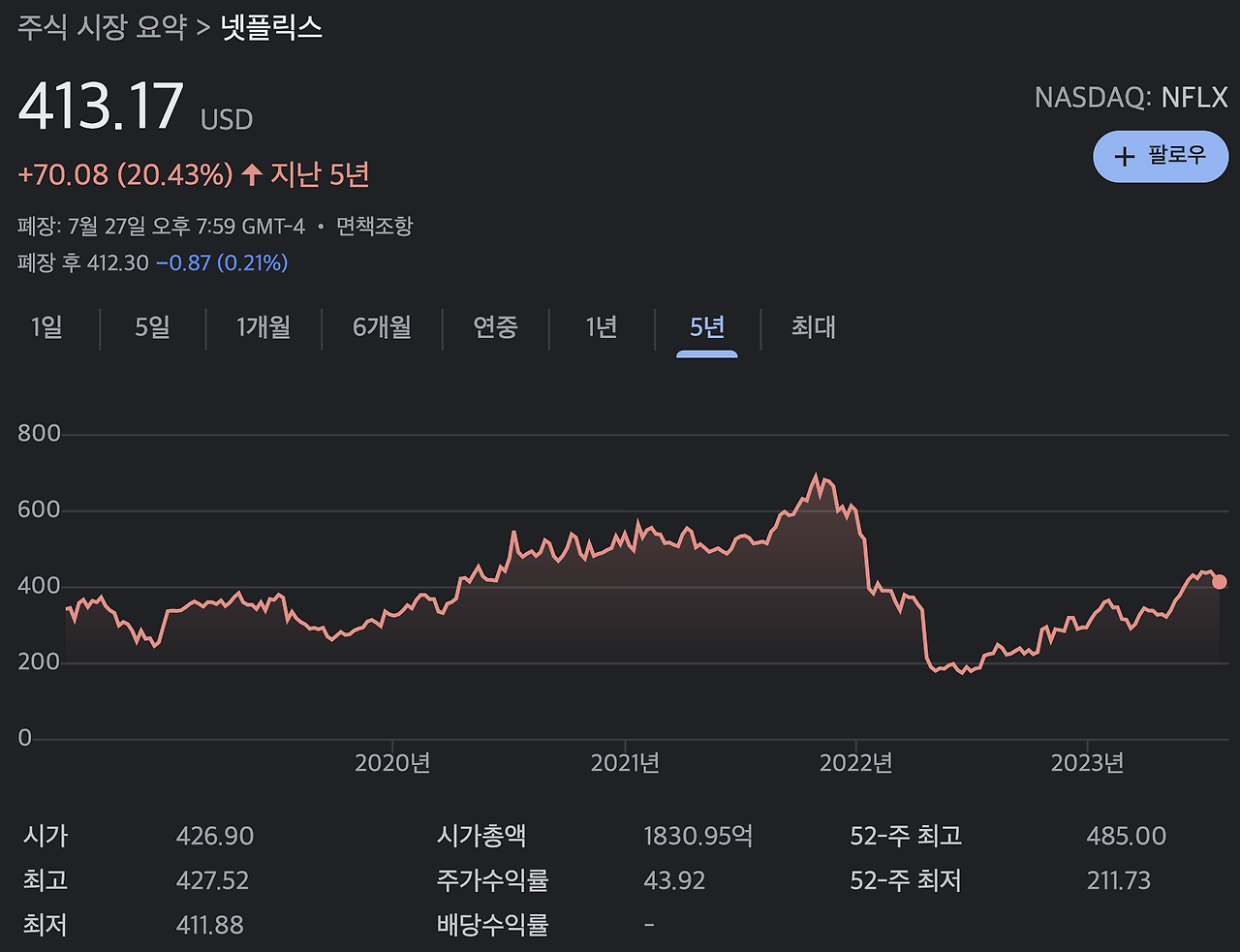The width and height of the screenshot is (1240, 952).
Task: Follow Netflix with the 팔로우 button
Action: tap(1161, 156)
